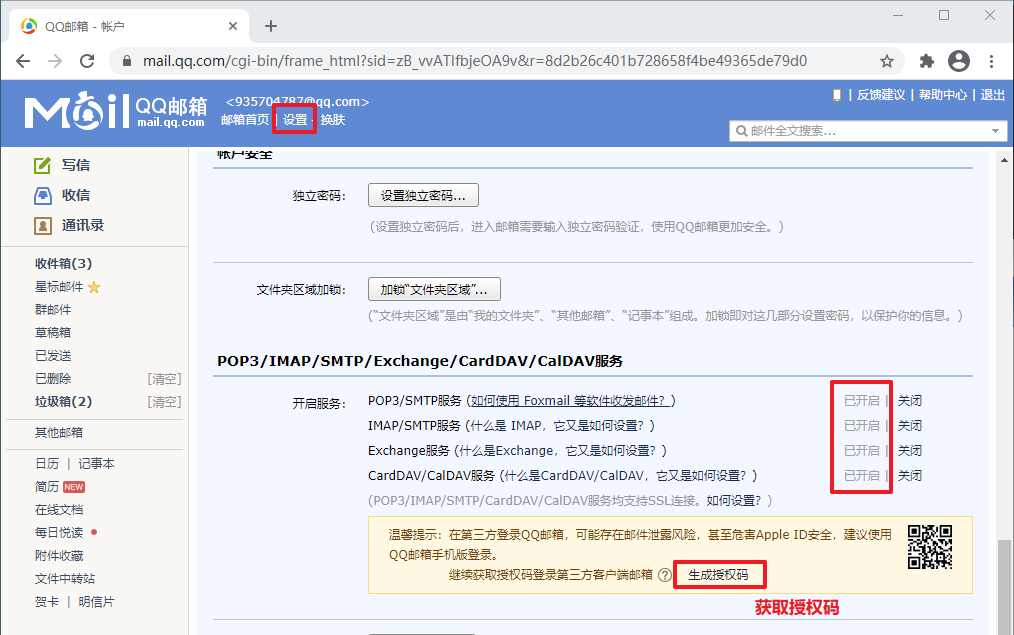The height and width of the screenshot is (635, 1014).
Task: Disable the POP3/SMTP service via 关闭
Action: 910,400
